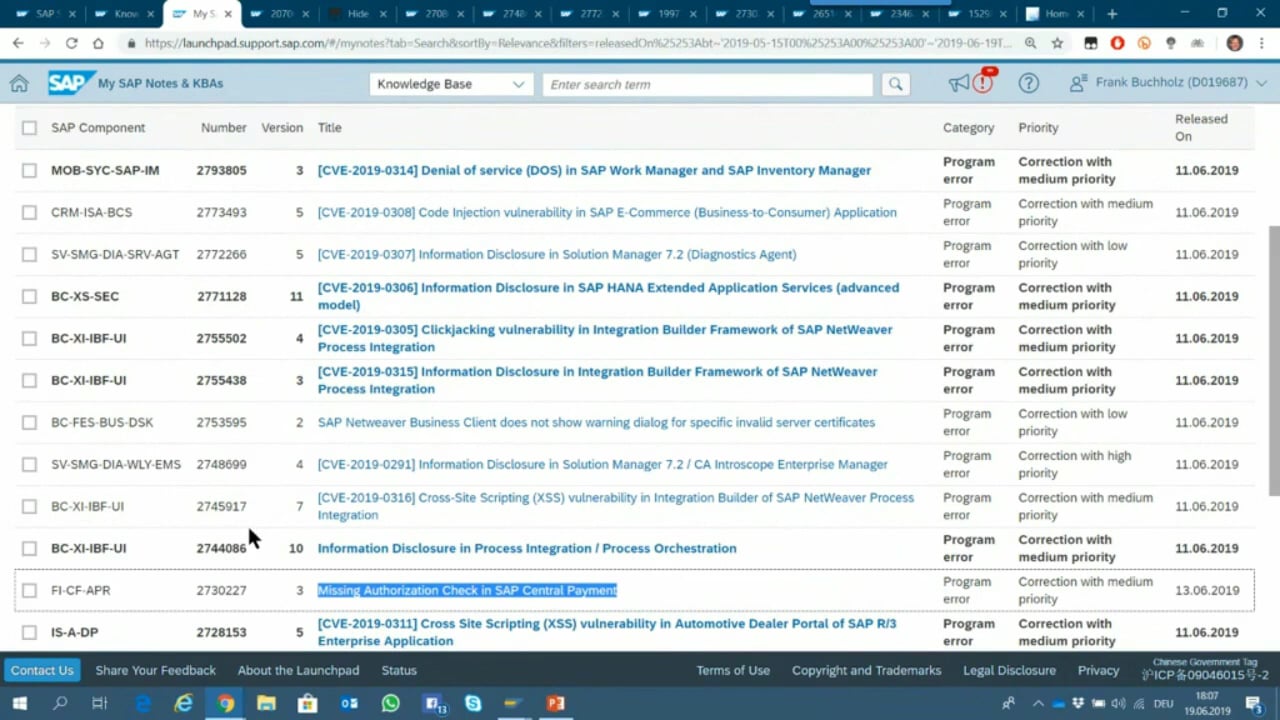Open the announcements megaphone icon

pyautogui.click(x=959, y=84)
